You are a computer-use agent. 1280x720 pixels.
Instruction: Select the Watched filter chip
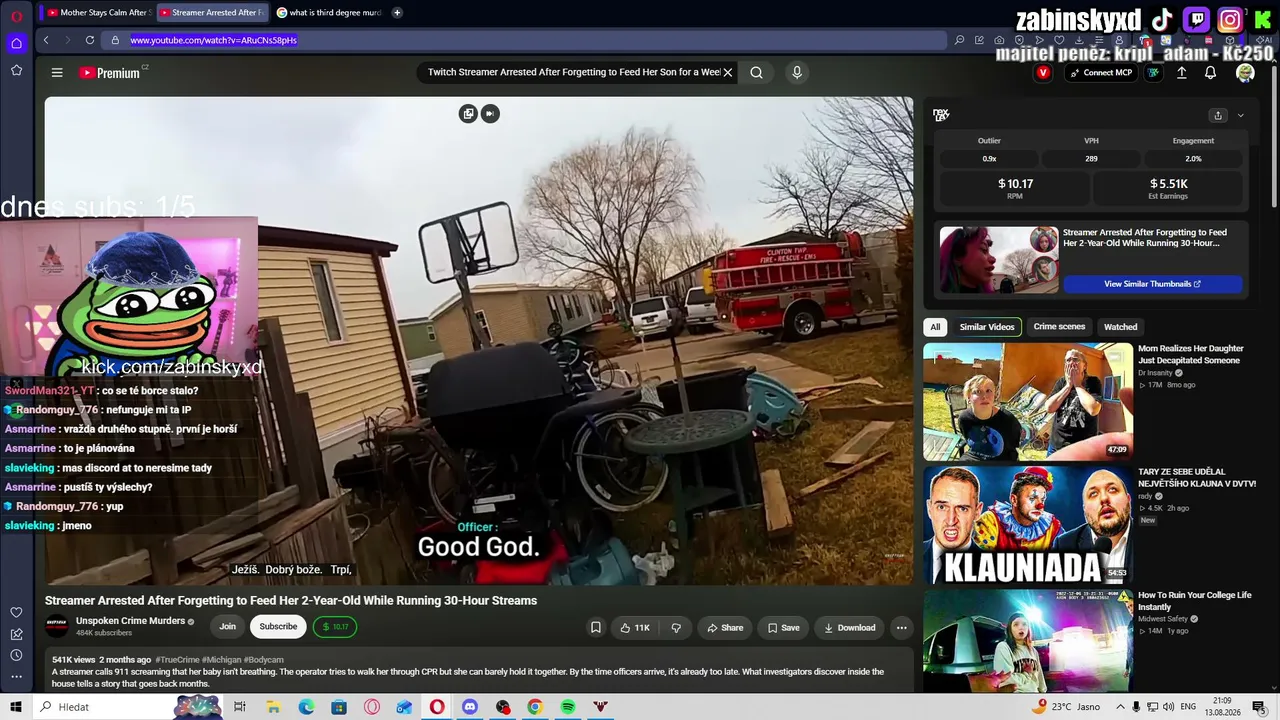click(1120, 327)
